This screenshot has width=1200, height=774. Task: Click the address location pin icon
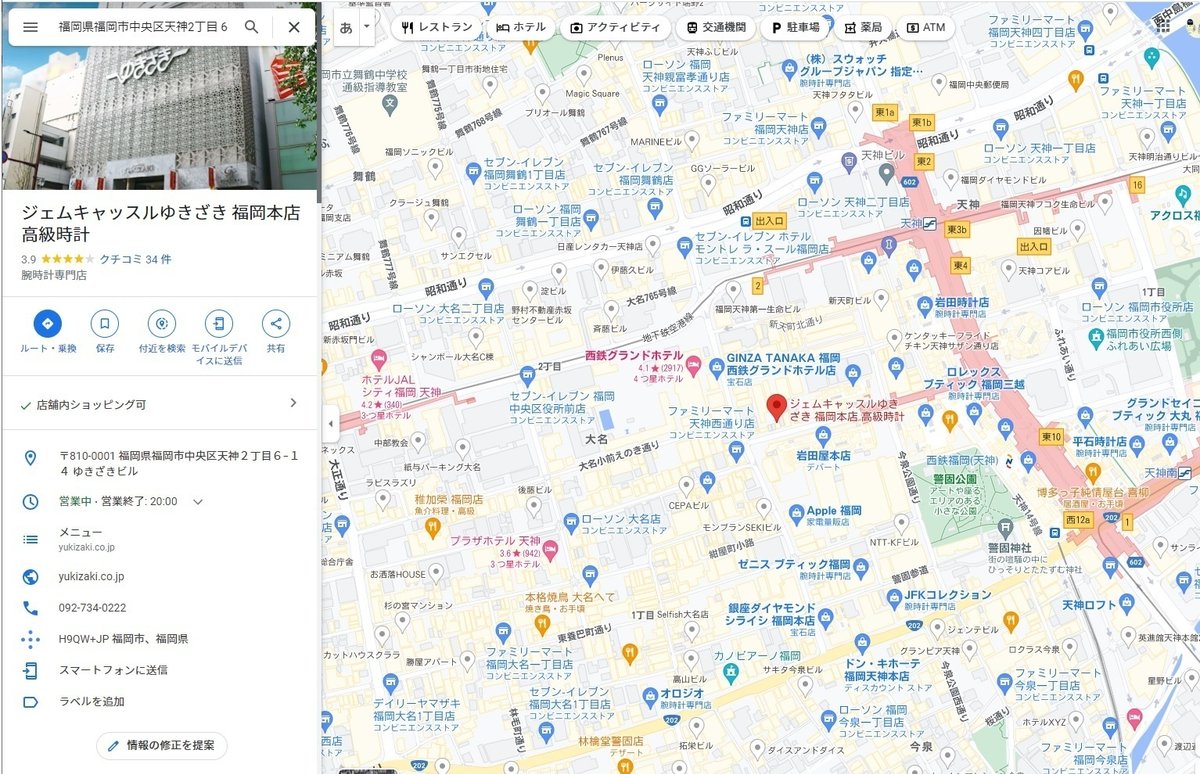[30, 458]
